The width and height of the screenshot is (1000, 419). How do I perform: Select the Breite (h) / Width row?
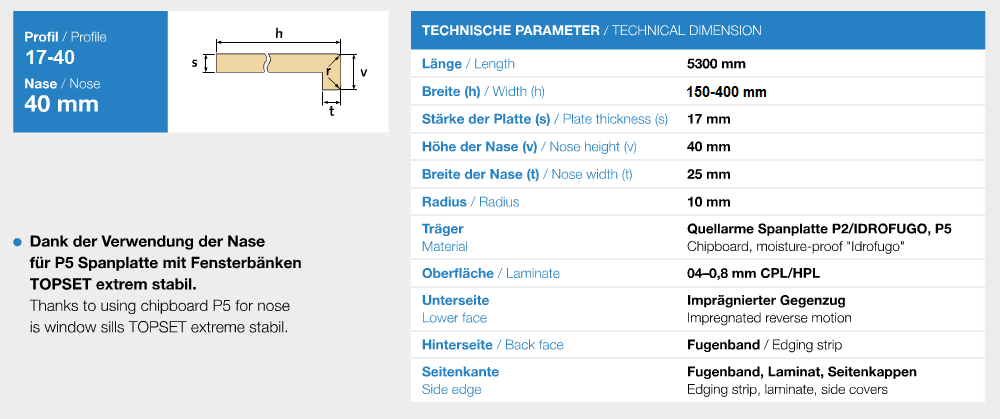pos(698,92)
